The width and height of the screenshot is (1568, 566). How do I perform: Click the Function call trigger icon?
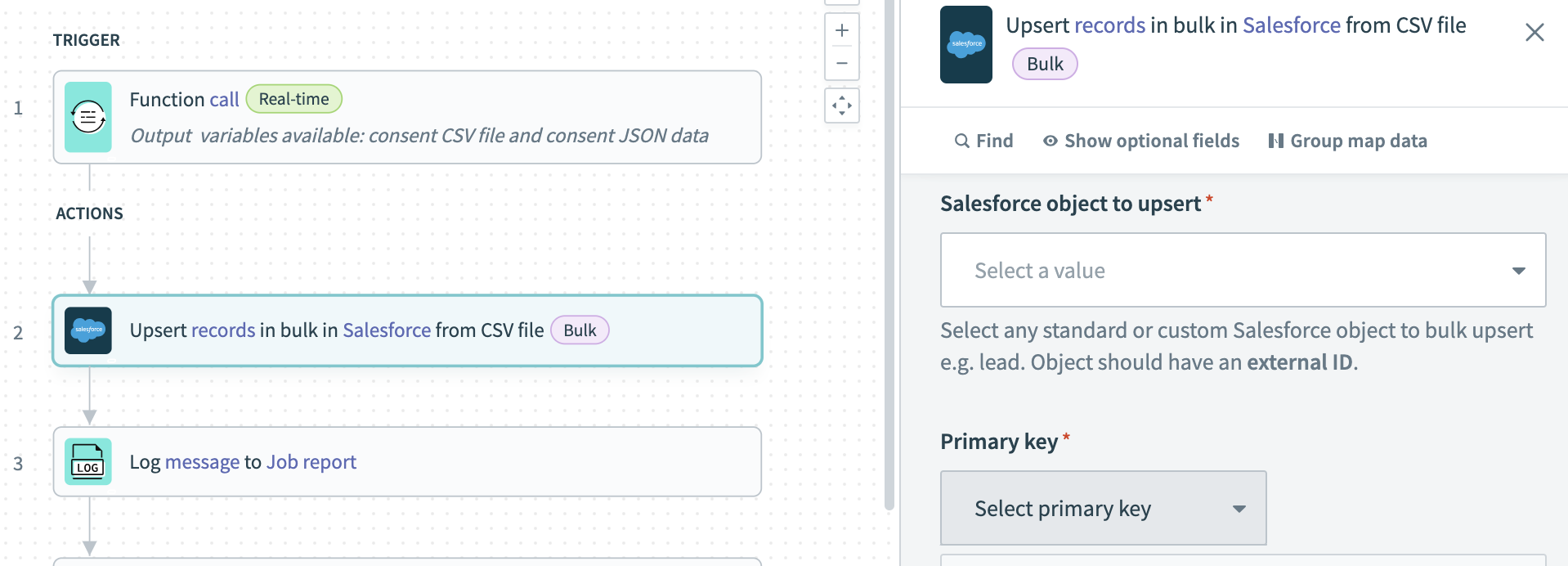click(x=88, y=117)
